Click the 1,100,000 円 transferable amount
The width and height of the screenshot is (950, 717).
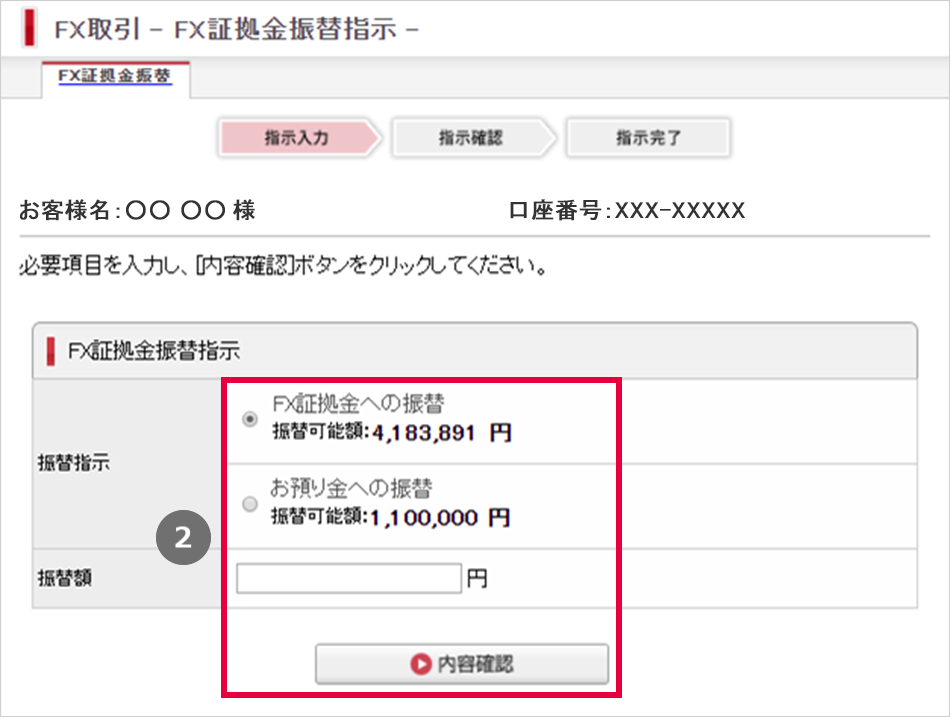441,518
